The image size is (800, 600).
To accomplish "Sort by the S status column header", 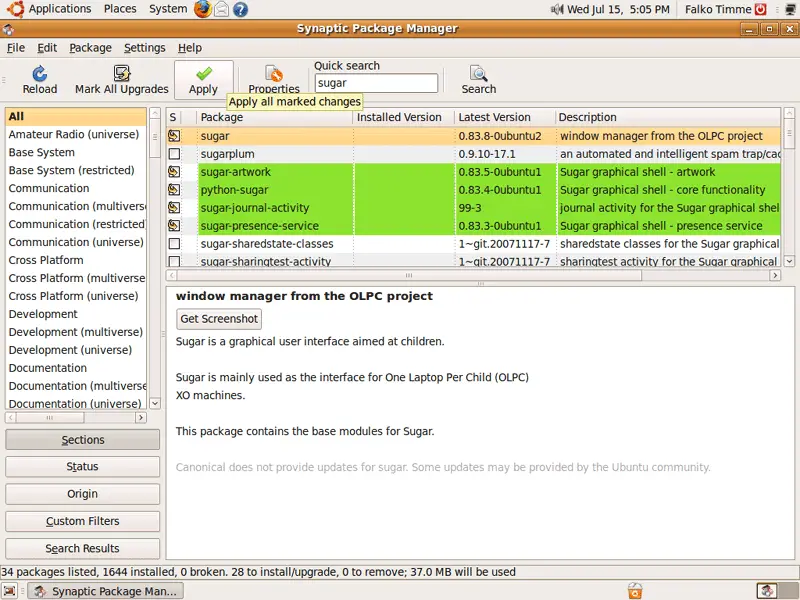I will [x=173, y=117].
